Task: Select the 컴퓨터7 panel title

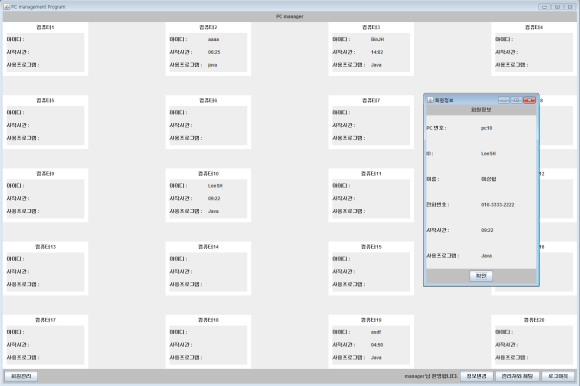Action: tap(371, 101)
